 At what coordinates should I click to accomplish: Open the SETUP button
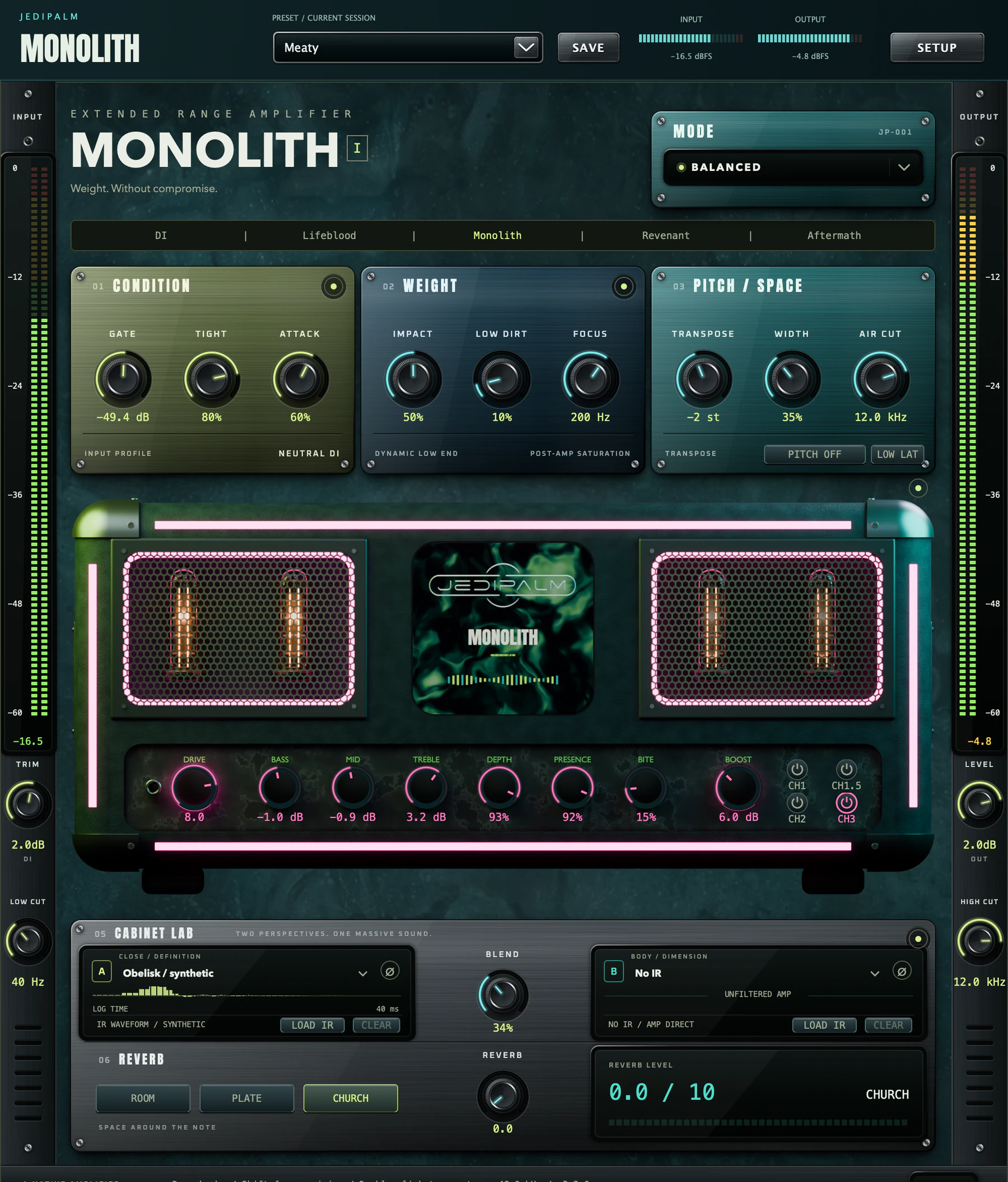pos(937,48)
